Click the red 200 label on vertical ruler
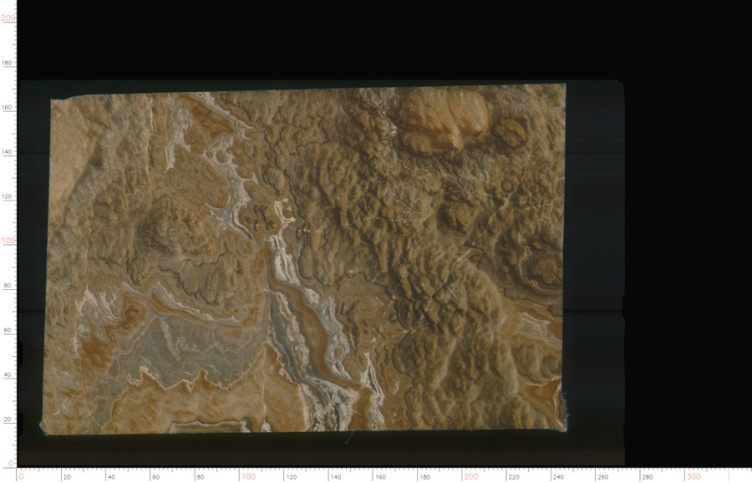Screen dimensions: 752x483 [8, 18]
